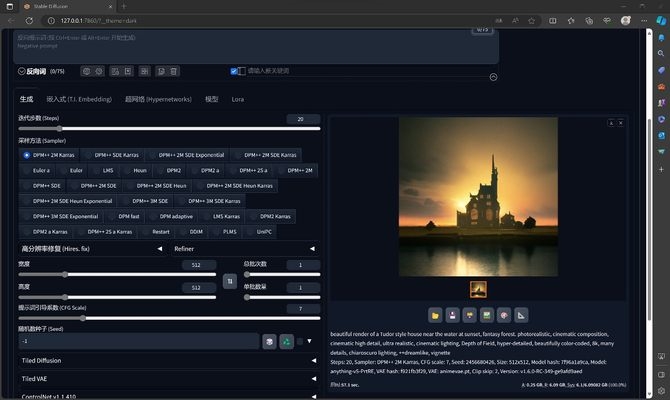670x400 pixels.
Task: Download the generated image via arrow icon
Action: [x=611, y=123]
